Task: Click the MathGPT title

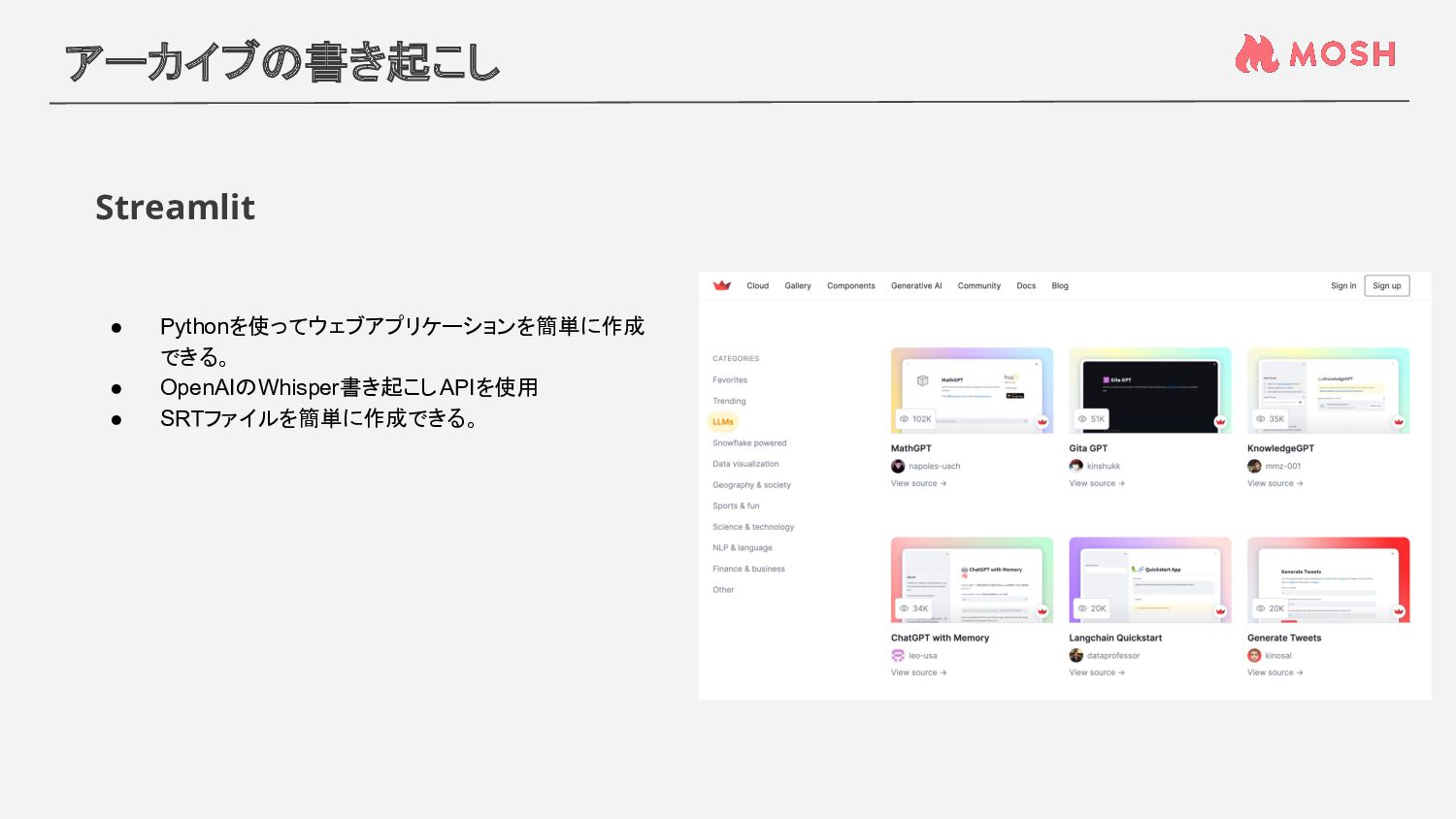Action: 910,448
